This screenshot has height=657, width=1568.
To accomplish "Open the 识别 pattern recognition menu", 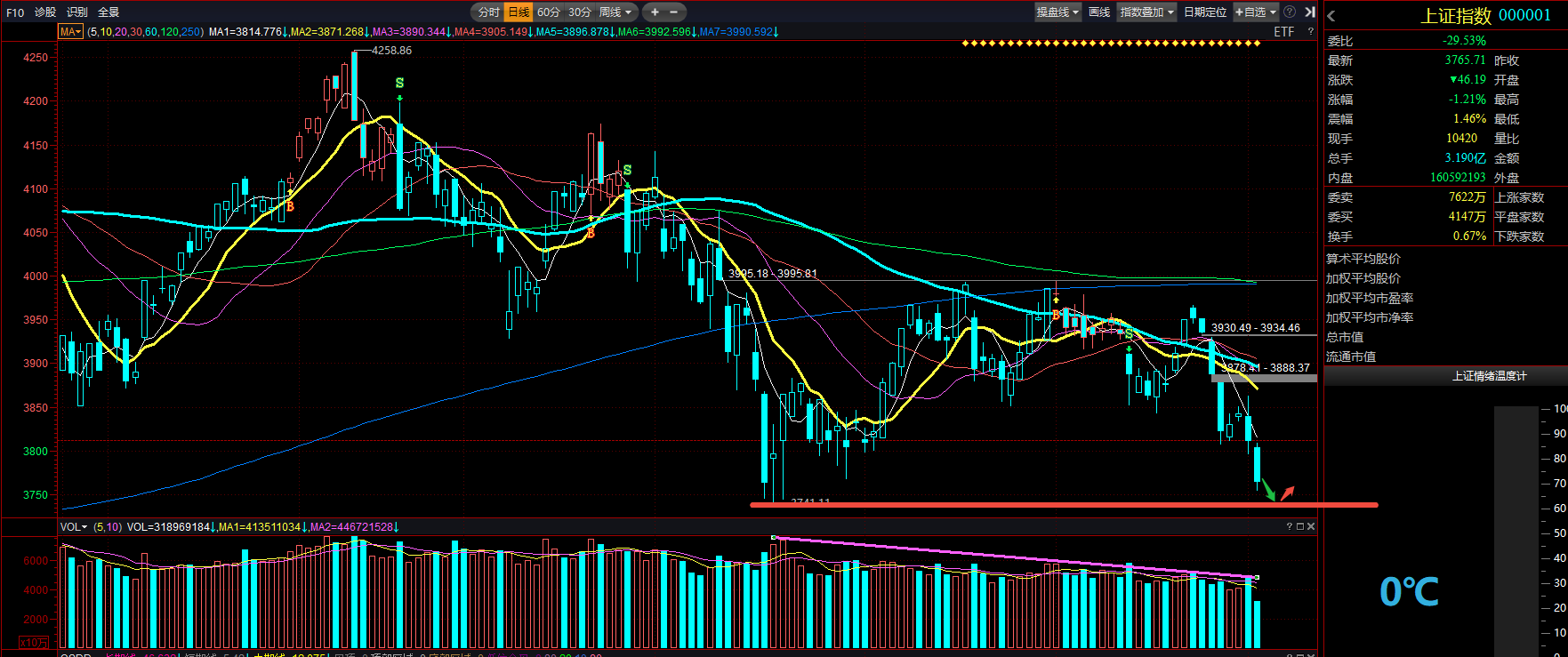I will click(77, 12).
